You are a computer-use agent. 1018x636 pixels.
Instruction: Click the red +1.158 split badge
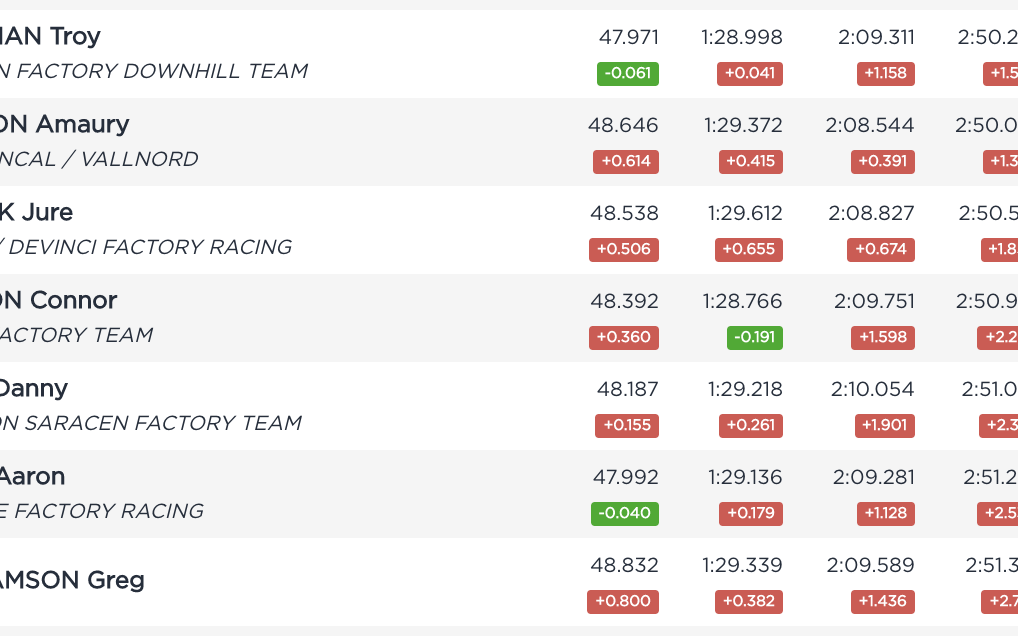(886, 73)
